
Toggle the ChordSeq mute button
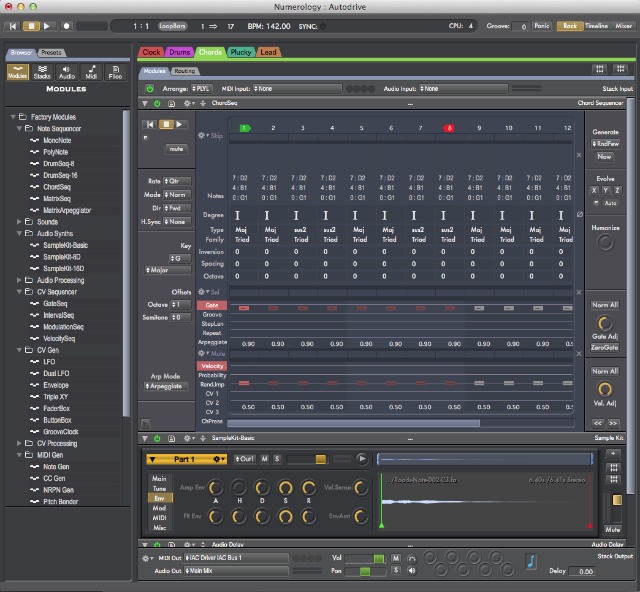click(x=176, y=149)
